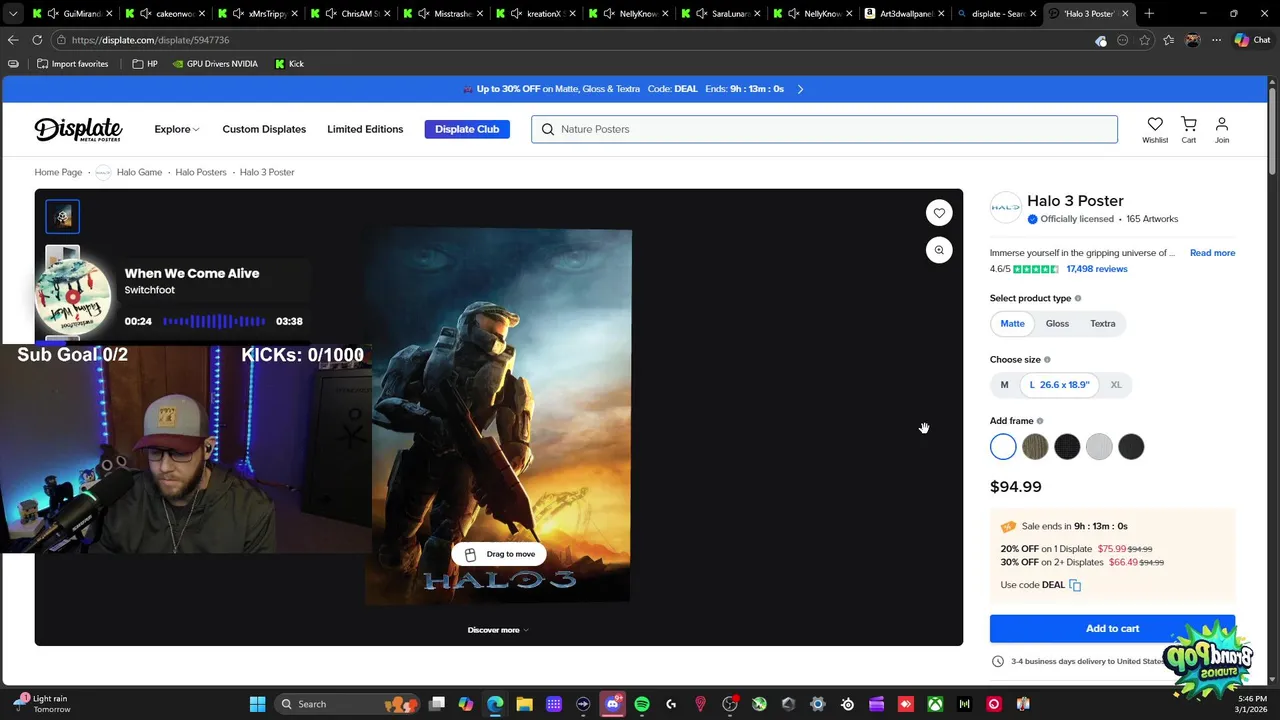The width and height of the screenshot is (1280, 720).
Task: Click the info icon beside Select product type
Action: click(x=1077, y=298)
